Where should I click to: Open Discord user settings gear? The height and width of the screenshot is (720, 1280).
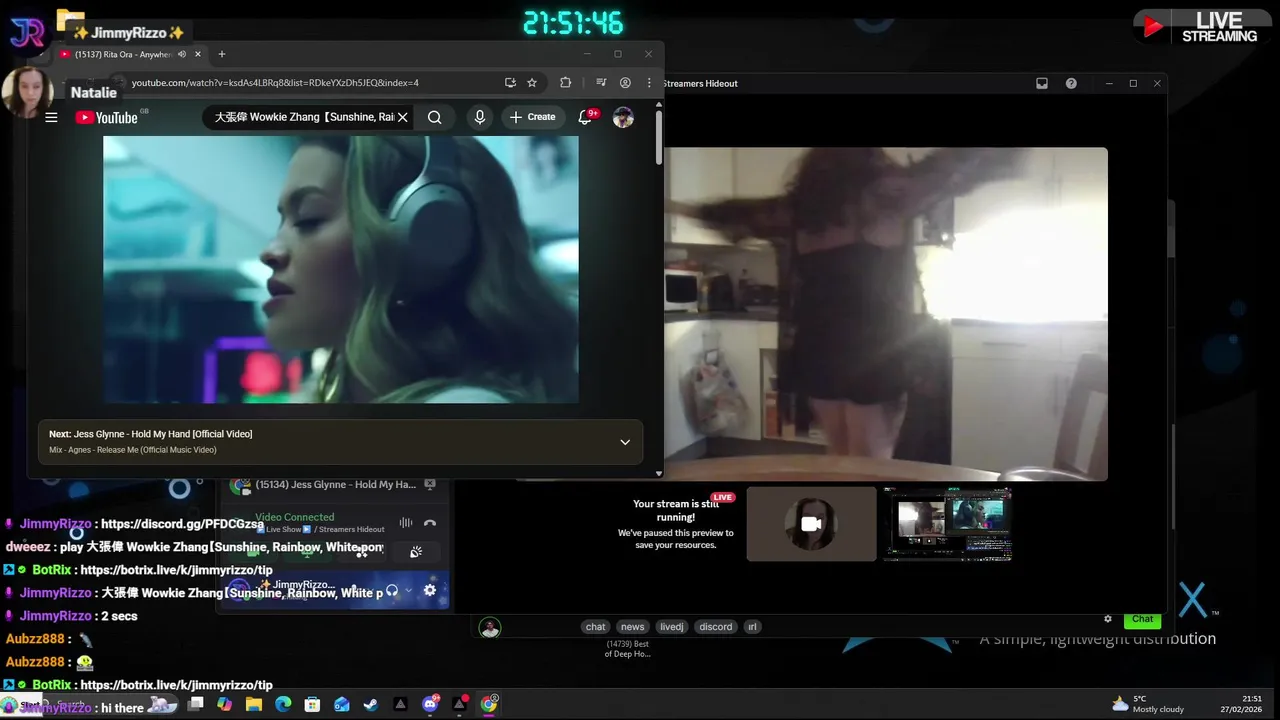coord(430,590)
